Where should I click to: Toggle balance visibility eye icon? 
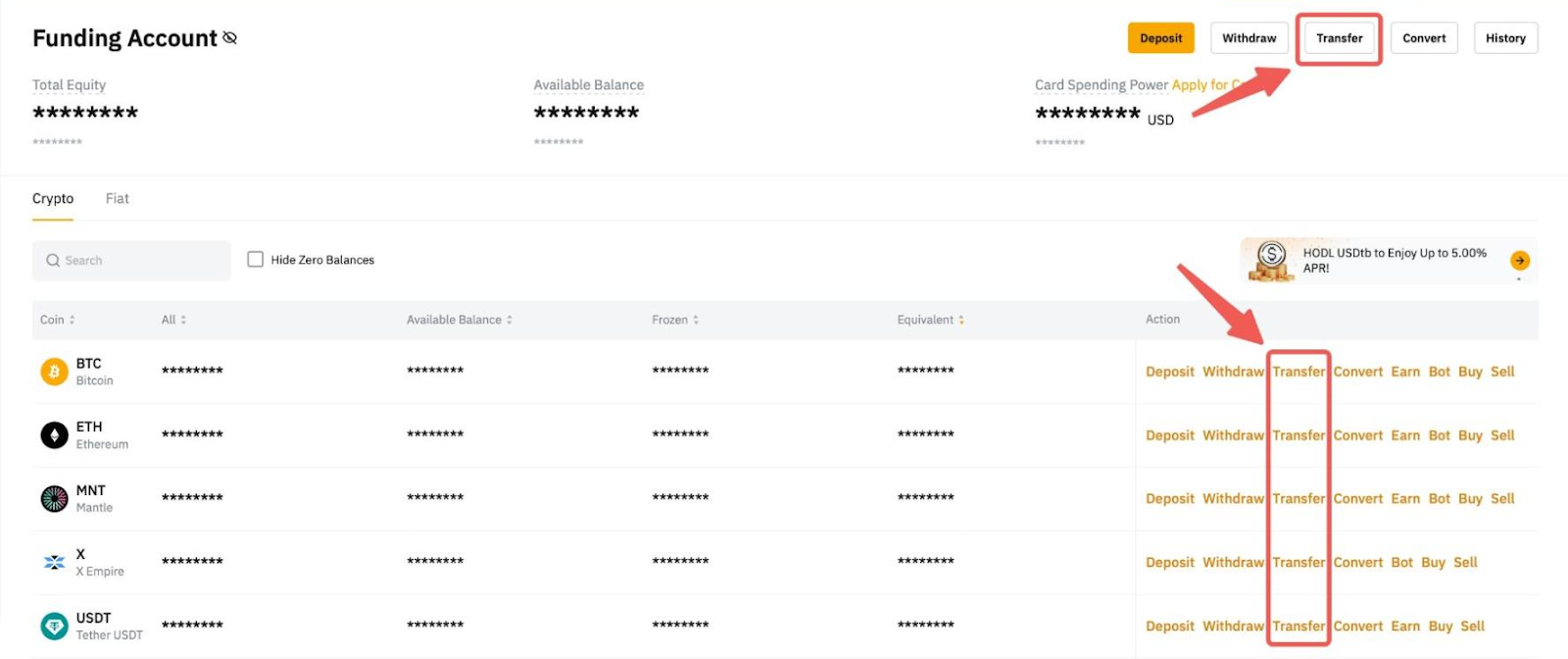pos(230,38)
